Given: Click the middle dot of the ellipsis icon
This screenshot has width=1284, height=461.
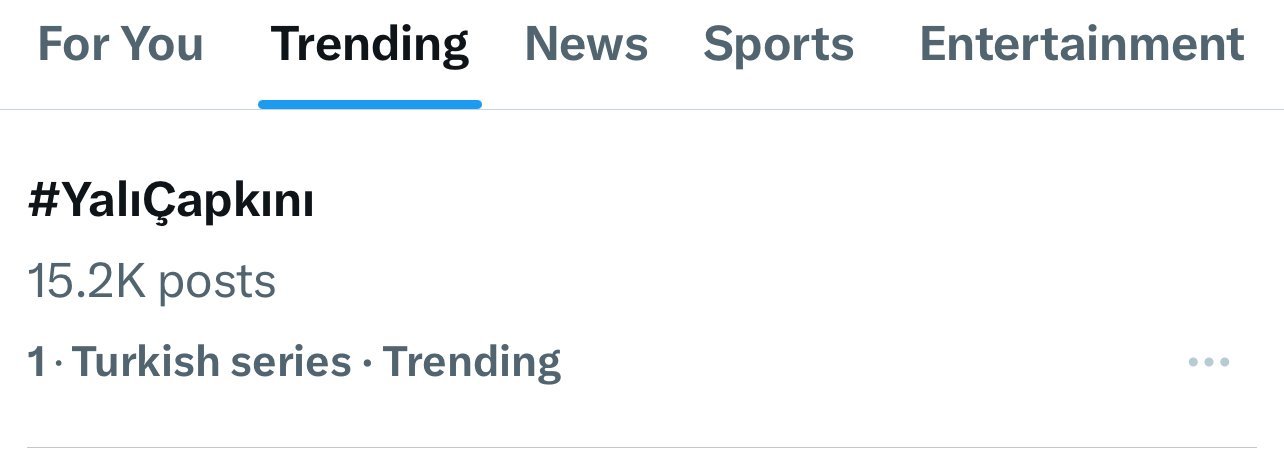Looking at the screenshot, I should pos(1208,362).
